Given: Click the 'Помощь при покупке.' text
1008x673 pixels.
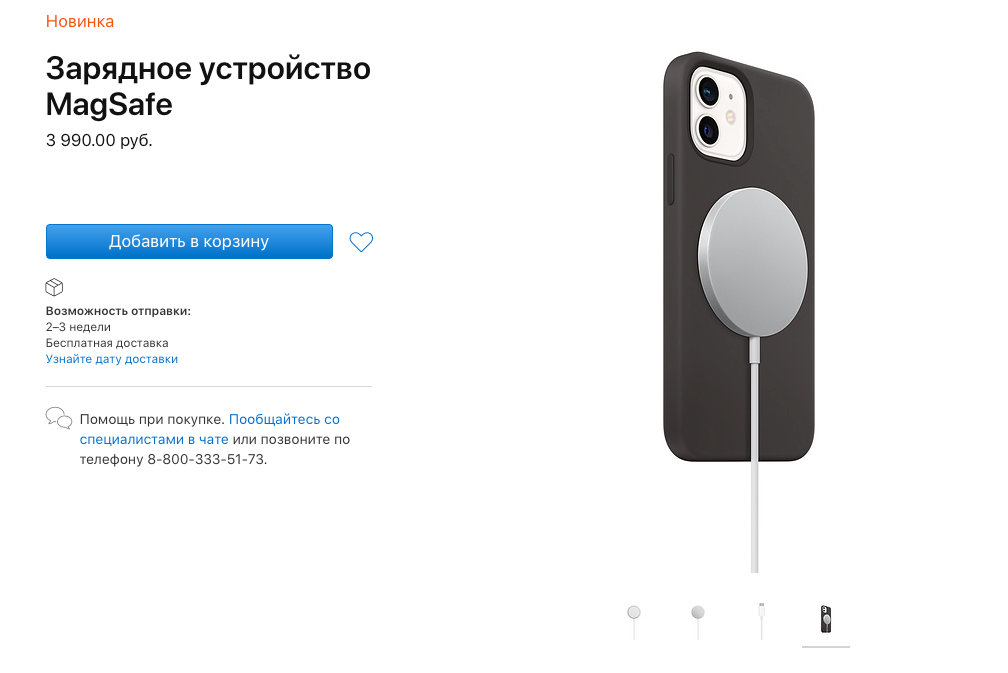Looking at the screenshot, I should pos(152,419).
